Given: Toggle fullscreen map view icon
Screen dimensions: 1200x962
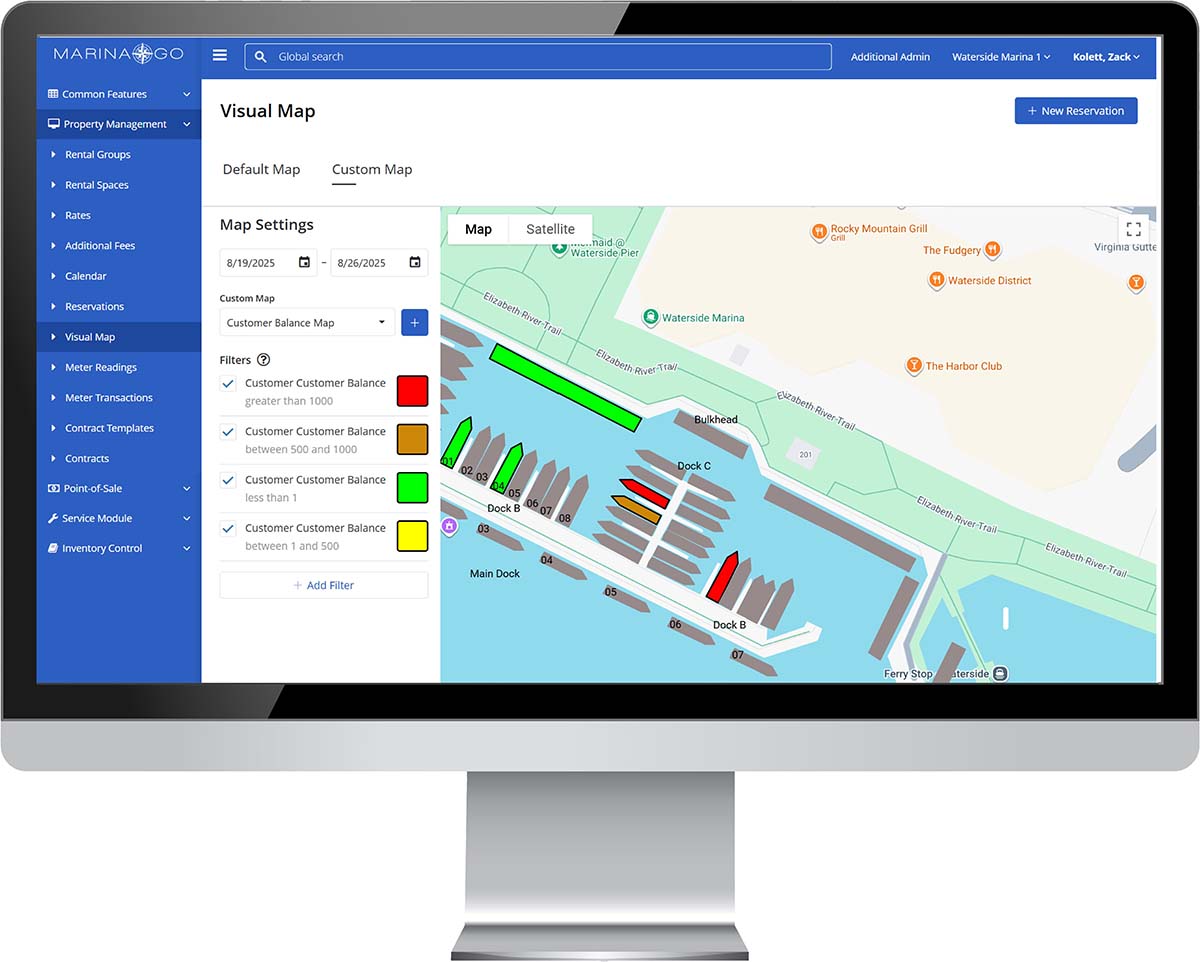Looking at the screenshot, I should [1134, 229].
